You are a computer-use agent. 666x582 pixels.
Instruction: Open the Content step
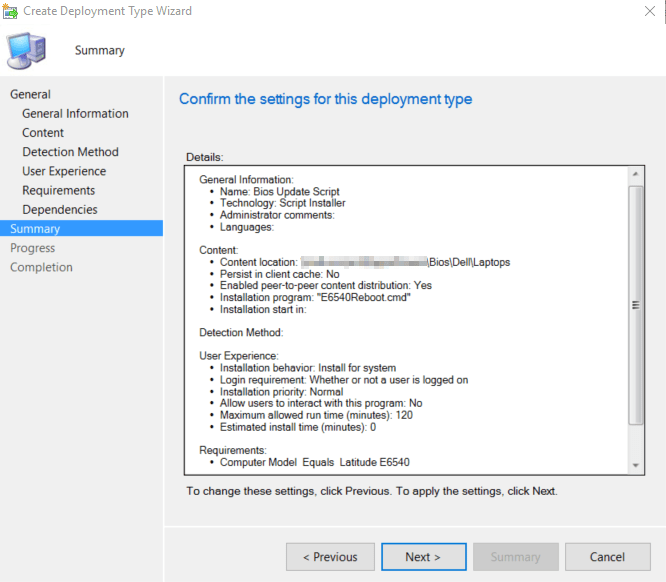click(x=43, y=133)
